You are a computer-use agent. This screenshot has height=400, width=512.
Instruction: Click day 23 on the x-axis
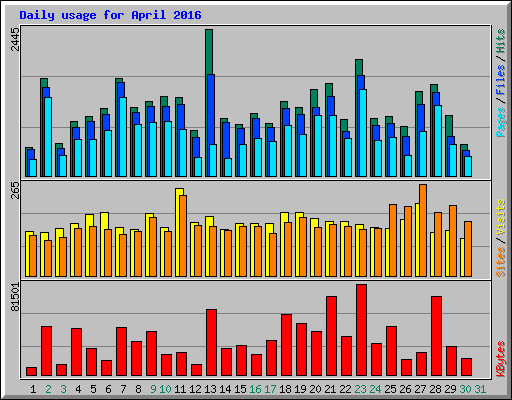click(x=360, y=389)
